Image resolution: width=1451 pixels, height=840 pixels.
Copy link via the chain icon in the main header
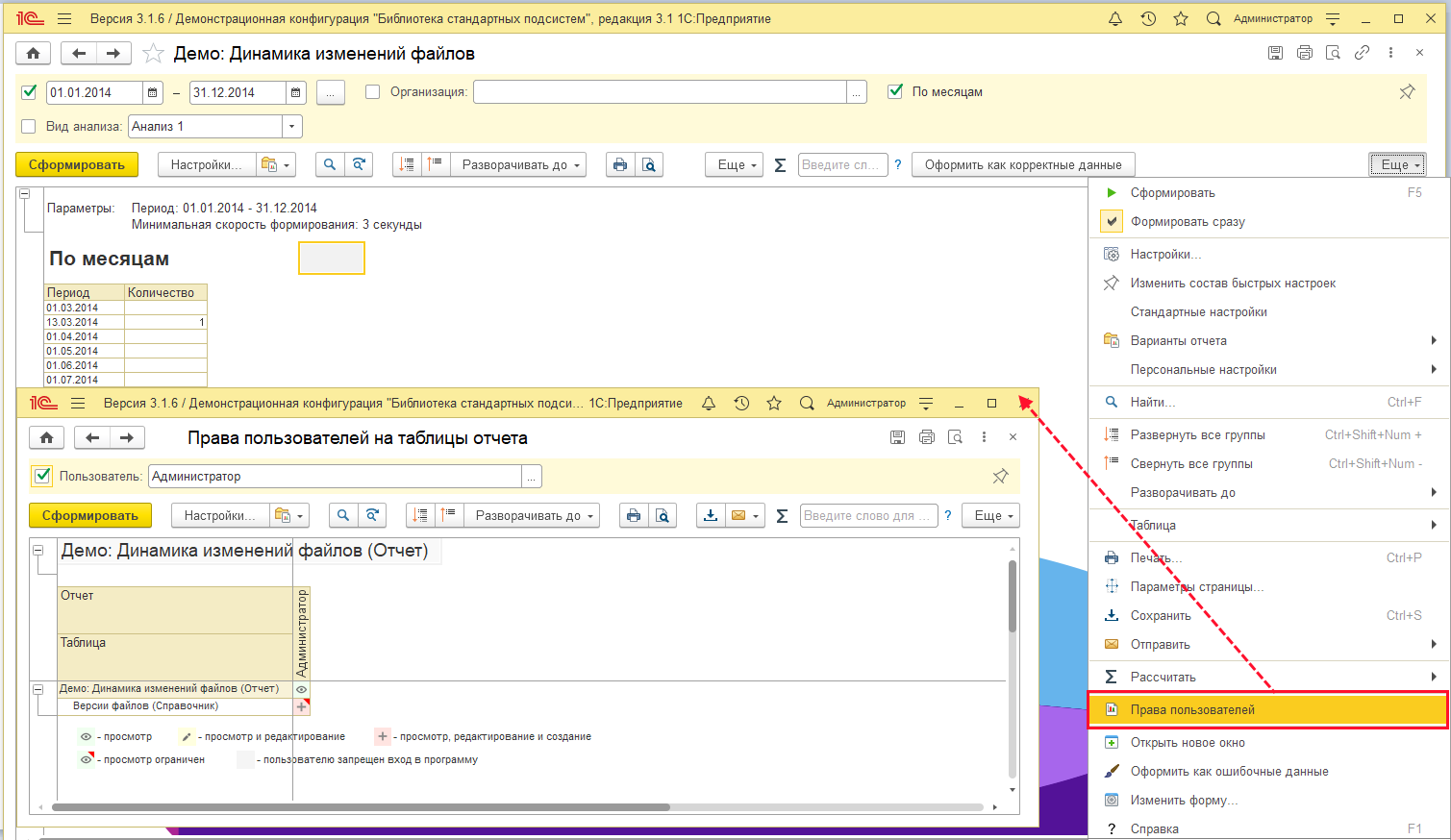pyautogui.click(x=1362, y=53)
